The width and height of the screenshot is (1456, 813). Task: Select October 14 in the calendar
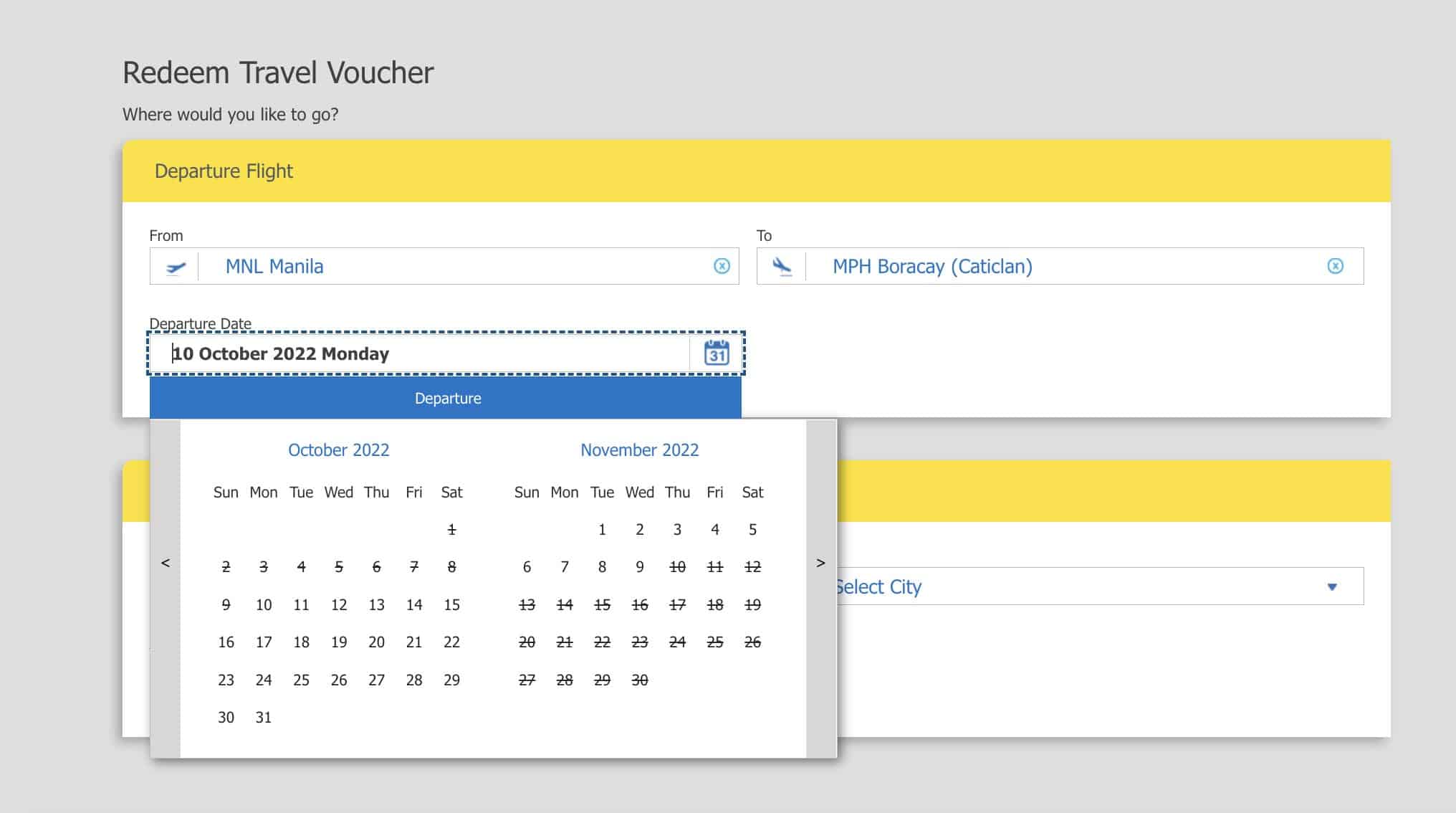414,604
